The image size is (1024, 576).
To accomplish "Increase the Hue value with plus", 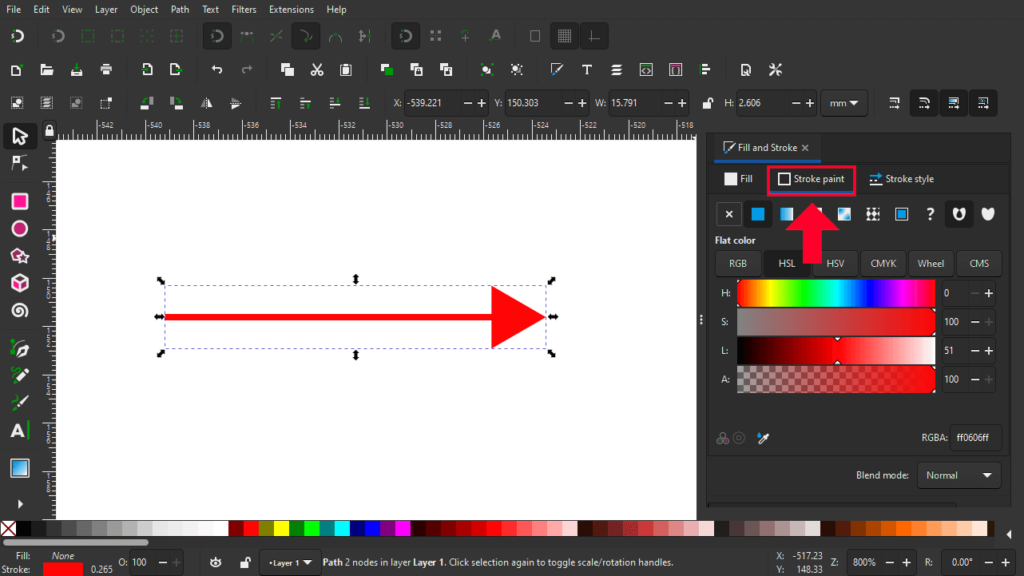I will click(989, 293).
